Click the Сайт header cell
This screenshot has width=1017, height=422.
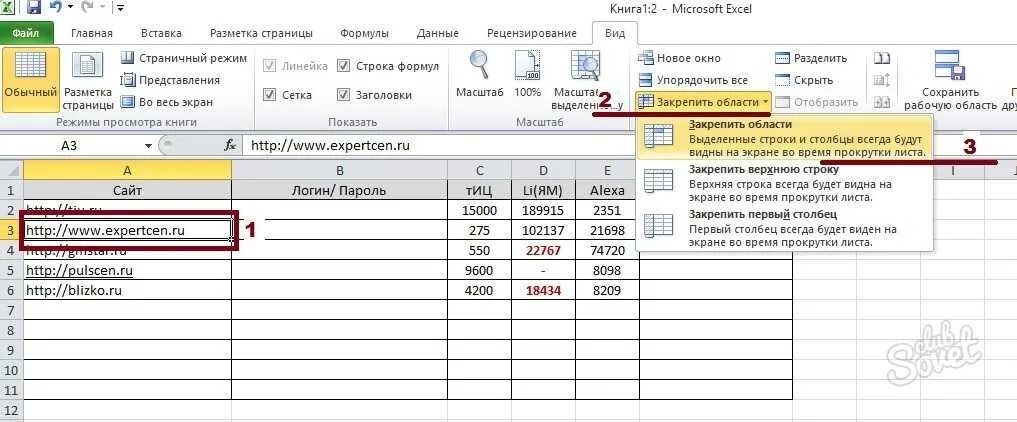click(x=127, y=190)
